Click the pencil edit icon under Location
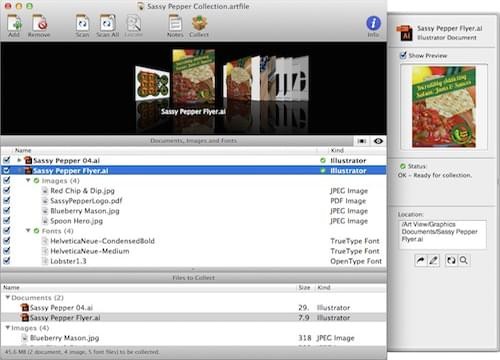 (x=434, y=260)
